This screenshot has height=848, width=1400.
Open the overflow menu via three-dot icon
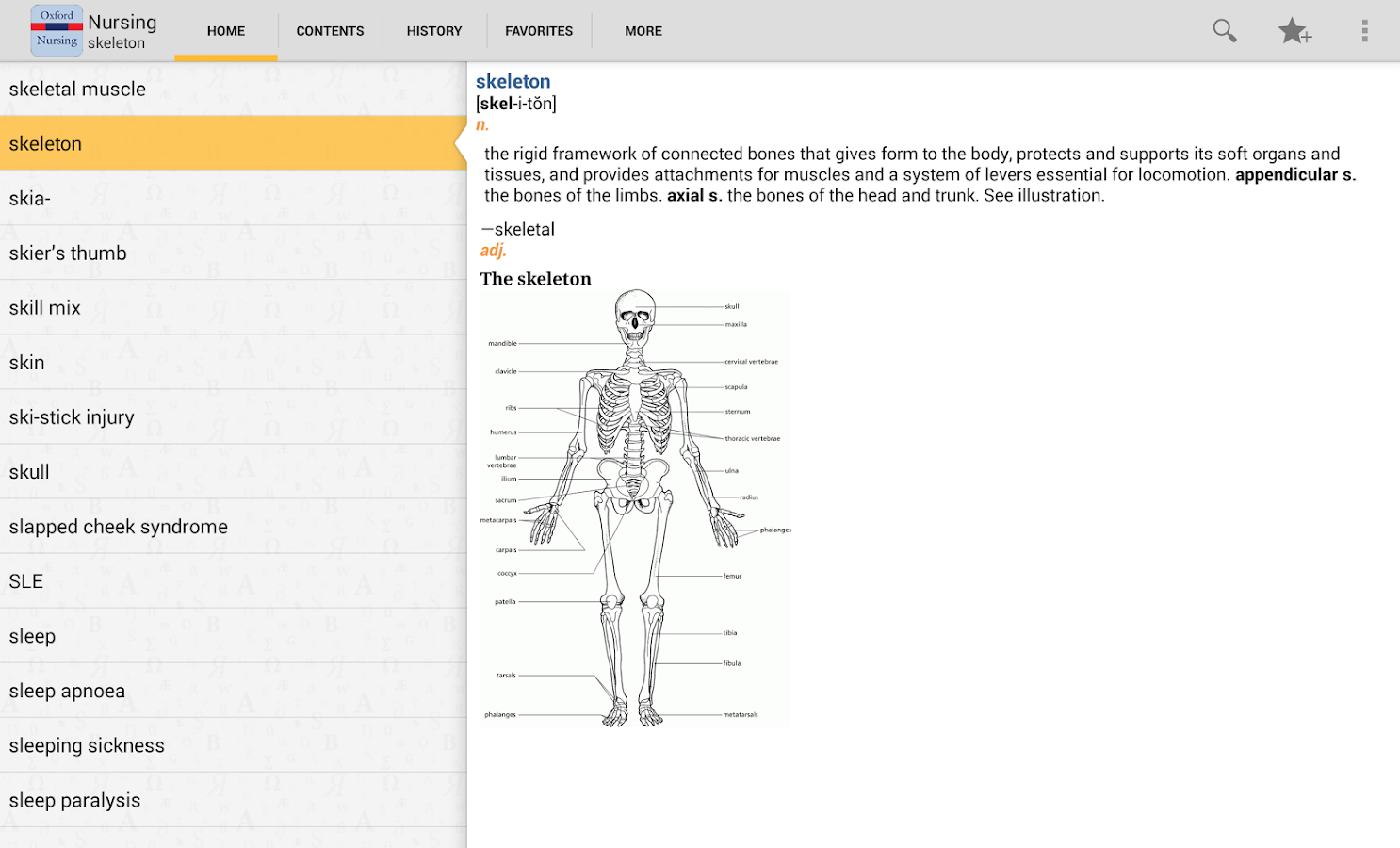click(1364, 30)
